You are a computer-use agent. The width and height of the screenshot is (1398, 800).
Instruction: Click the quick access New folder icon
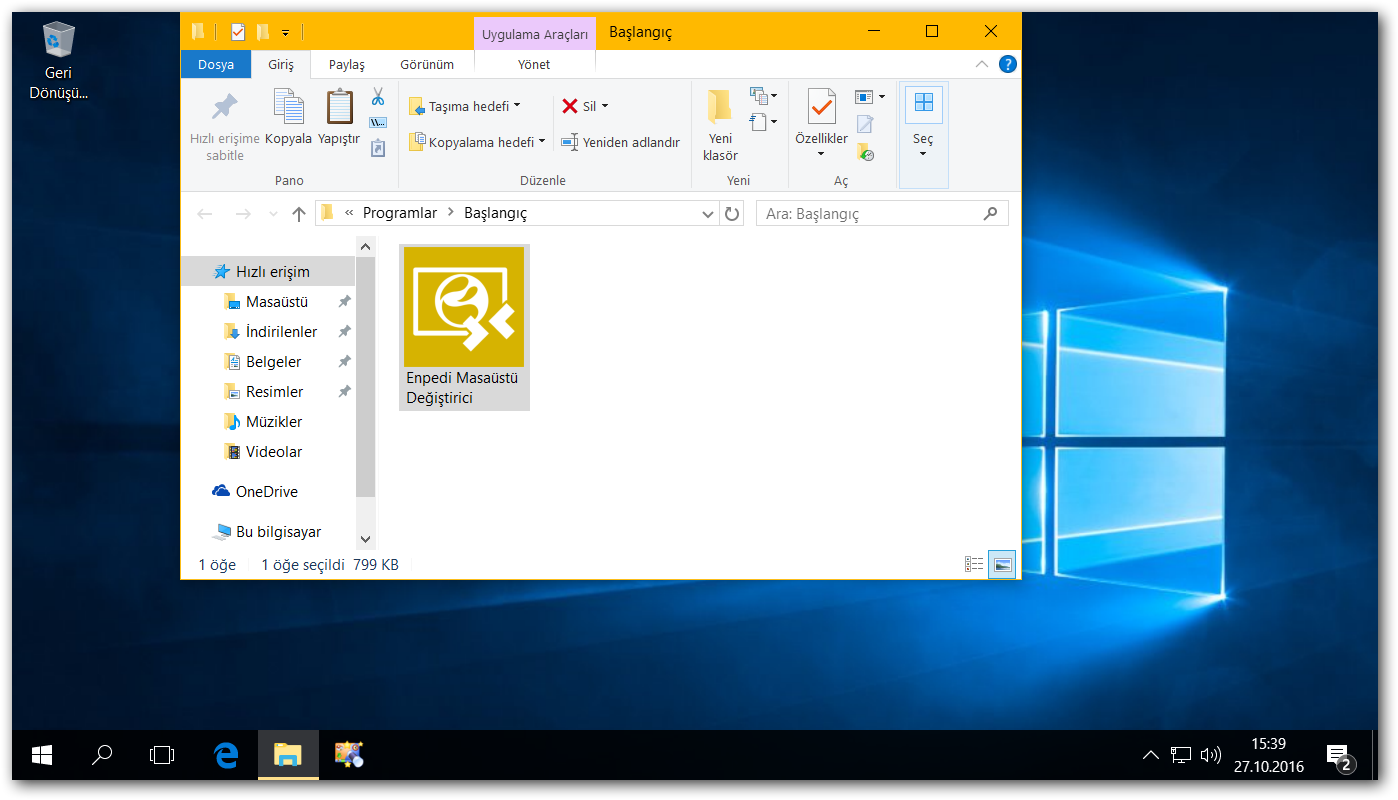263,32
